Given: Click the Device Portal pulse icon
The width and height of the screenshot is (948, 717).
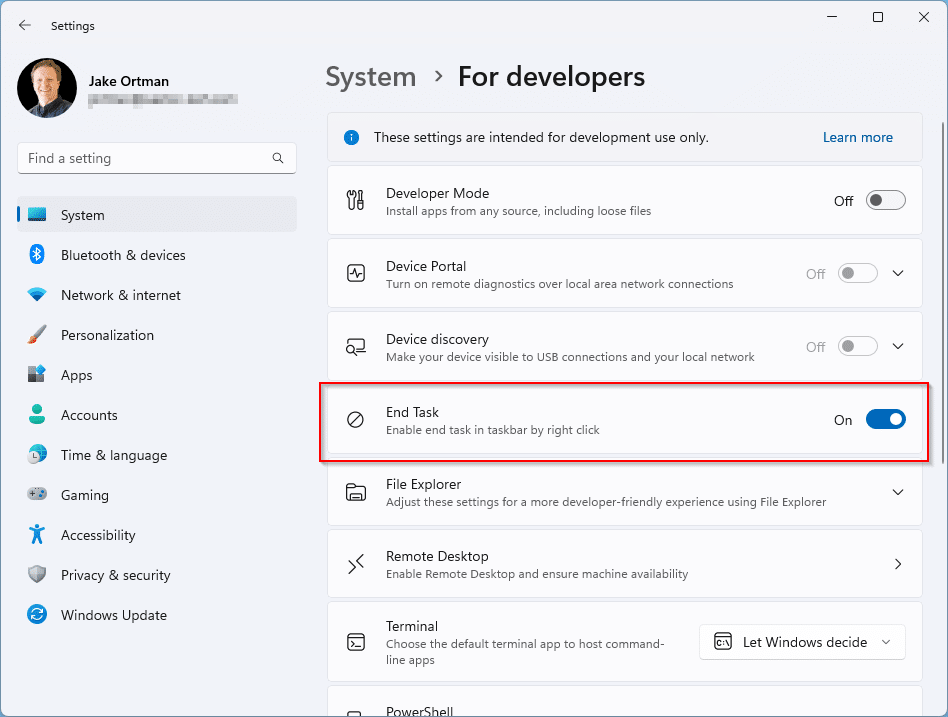Looking at the screenshot, I should 356,273.
